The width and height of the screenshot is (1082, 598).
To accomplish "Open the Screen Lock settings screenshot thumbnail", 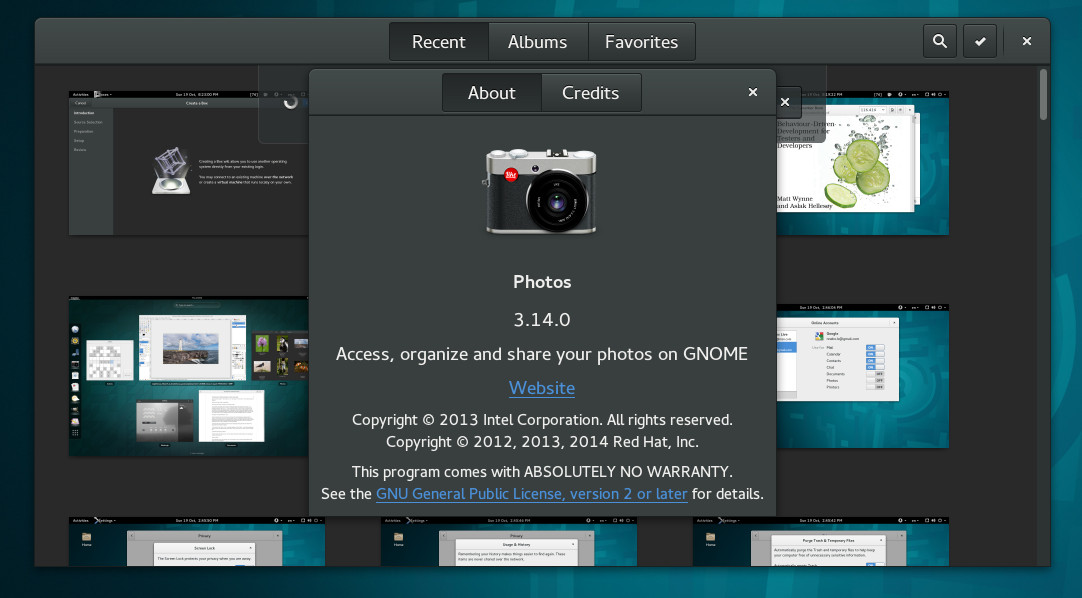I will (195, 545).
